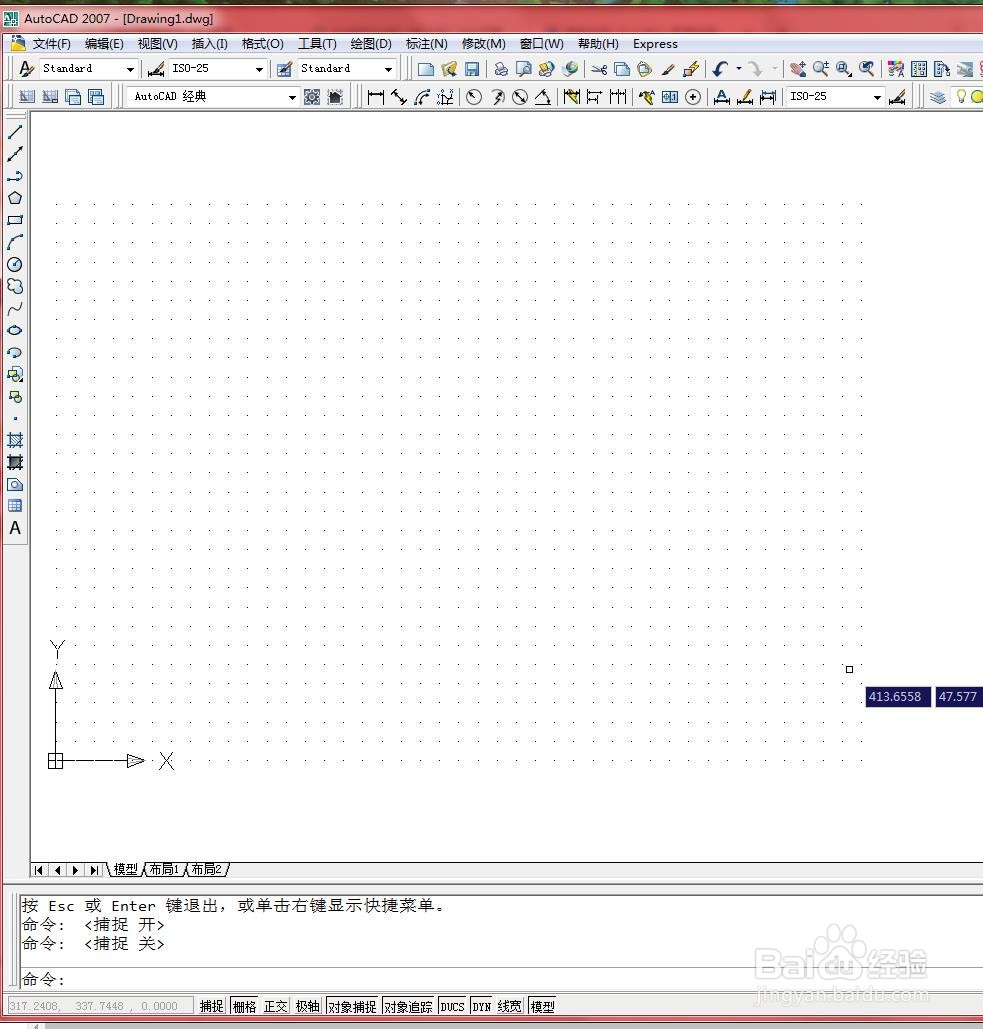983x1029 pixels.
Task: Select the Polyline tool
Action: coord(15,176)
